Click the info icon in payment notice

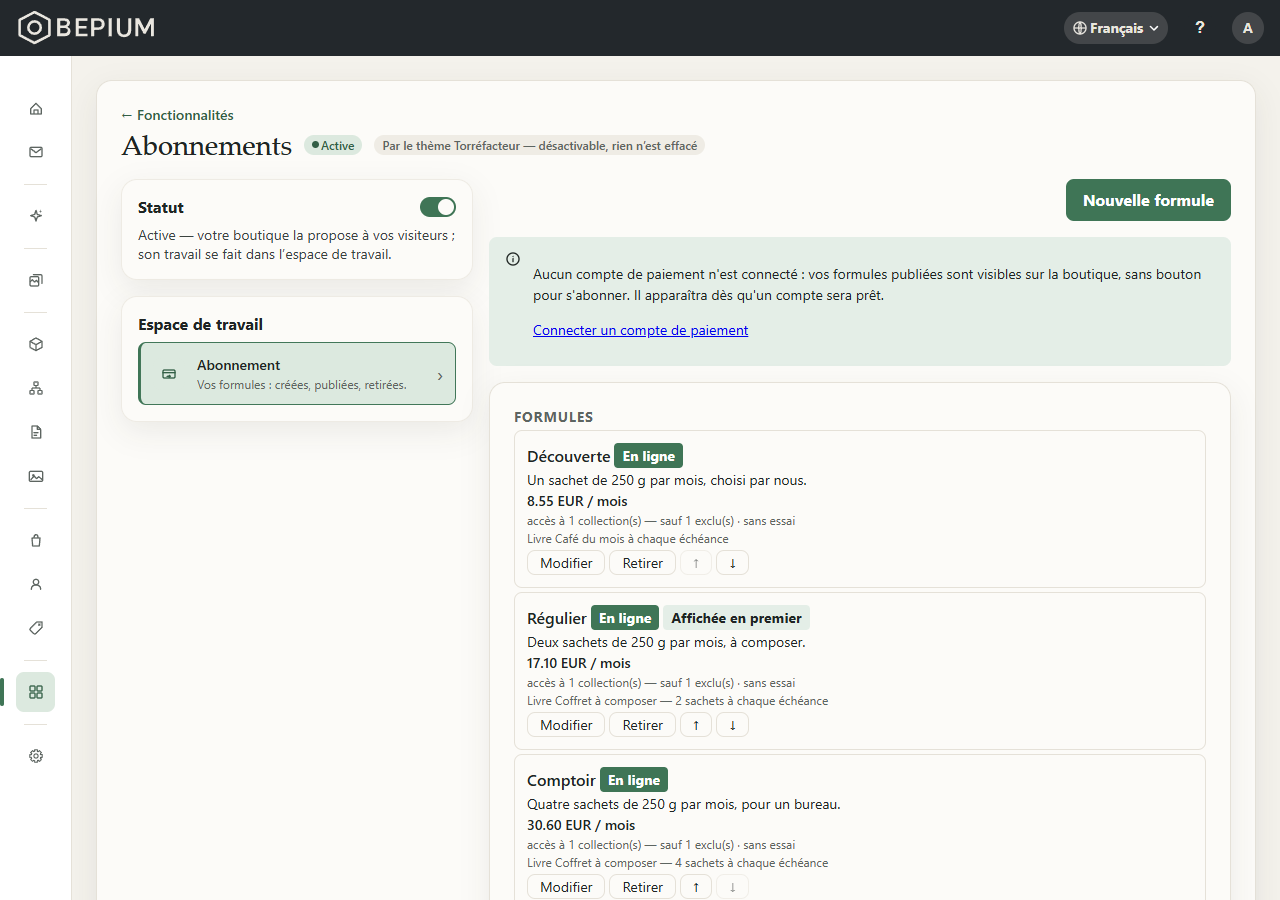point(513,259)
